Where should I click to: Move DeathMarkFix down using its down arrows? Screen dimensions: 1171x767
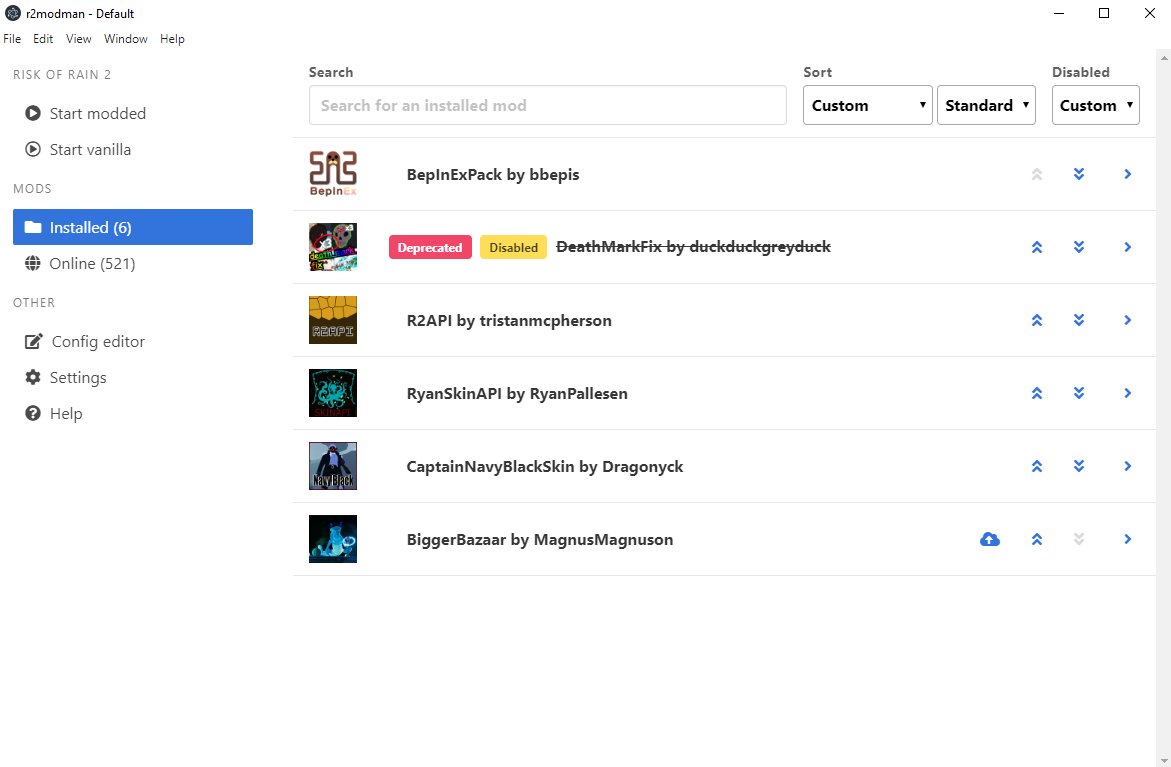pos(1078,247)
